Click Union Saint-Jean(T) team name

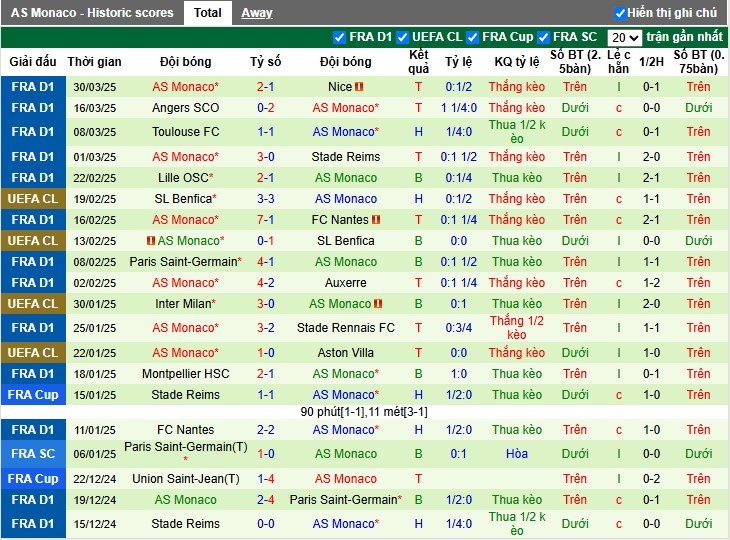pos(185,479)
